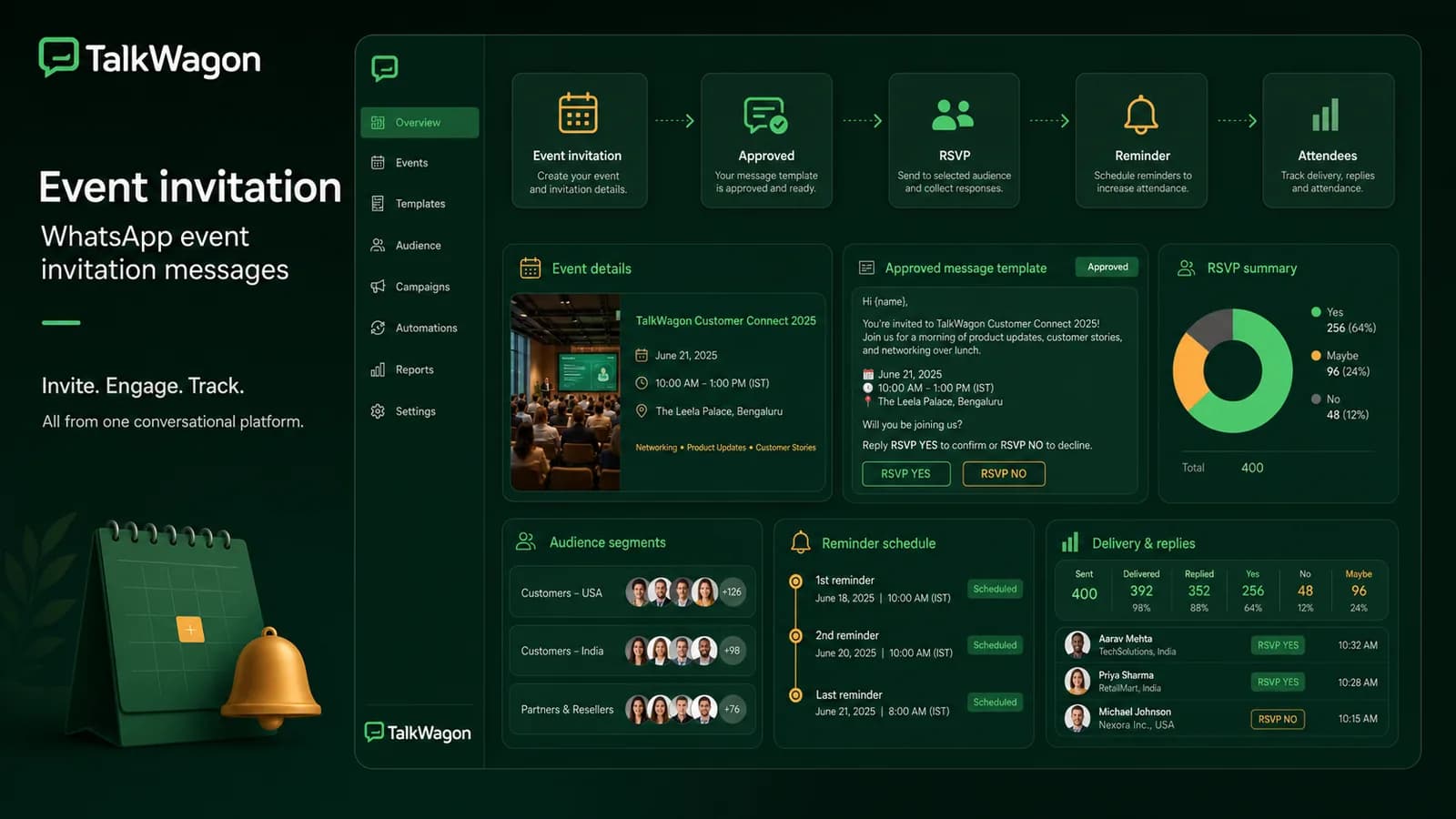Click the Delivery & replies chart icon
The width and height of the screenshot is (1456, 819).
point(1070,542)
